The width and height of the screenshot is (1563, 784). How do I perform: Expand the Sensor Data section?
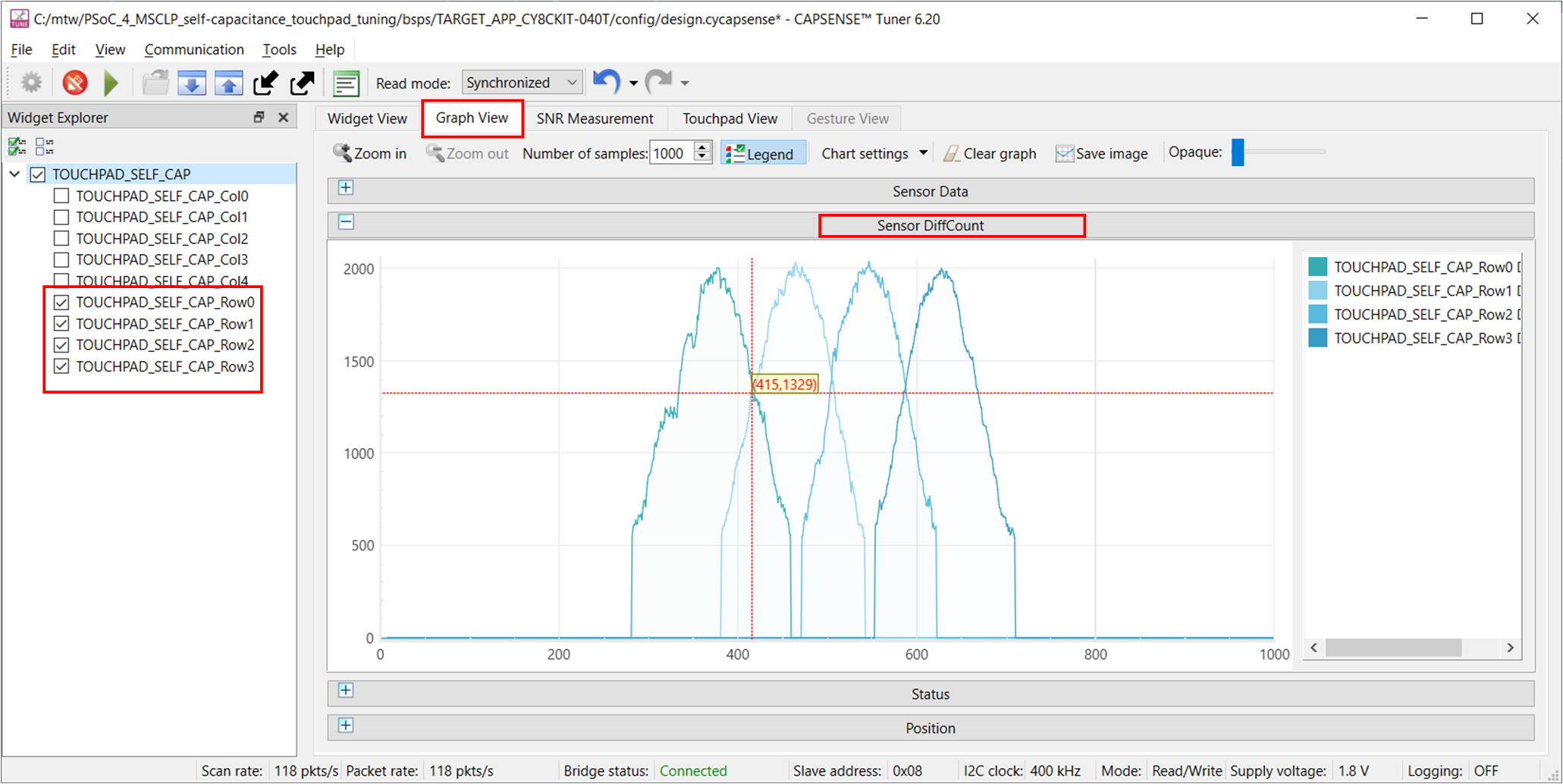pyautogui.click(x=346, y=187)
